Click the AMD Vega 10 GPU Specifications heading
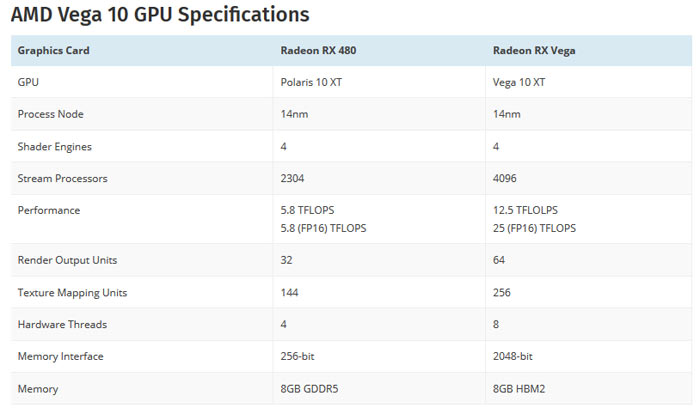This screenshot has height=414, width=700. pos(160,15)
